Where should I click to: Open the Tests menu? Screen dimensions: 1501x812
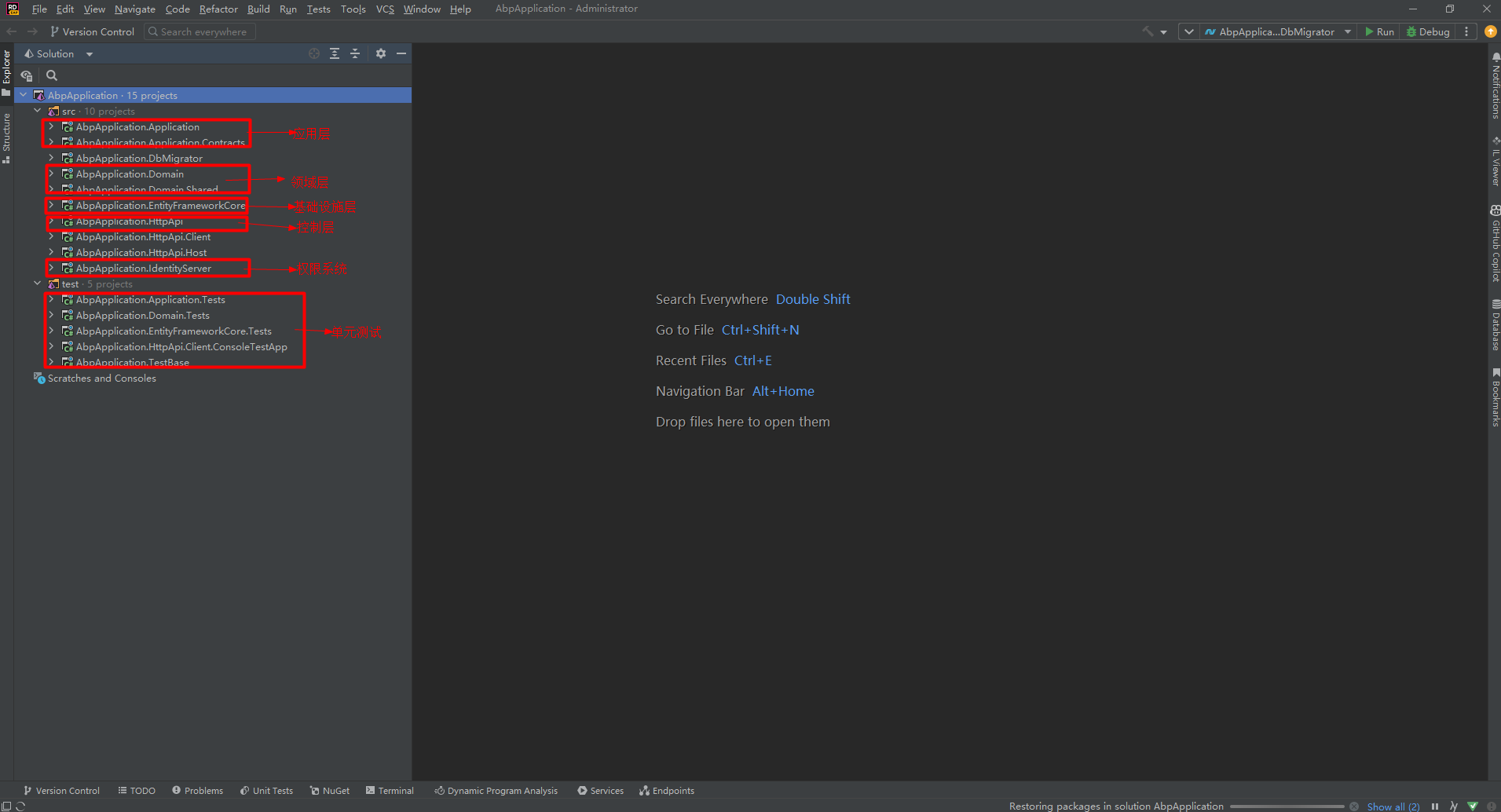(318, 9)
